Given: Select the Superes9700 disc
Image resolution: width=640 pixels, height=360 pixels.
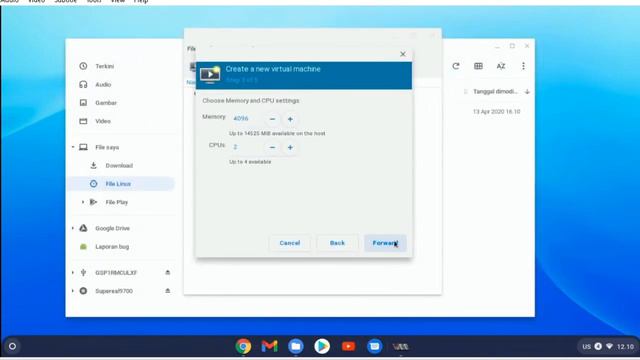Looking at the screenshot, I should point(114,291).
